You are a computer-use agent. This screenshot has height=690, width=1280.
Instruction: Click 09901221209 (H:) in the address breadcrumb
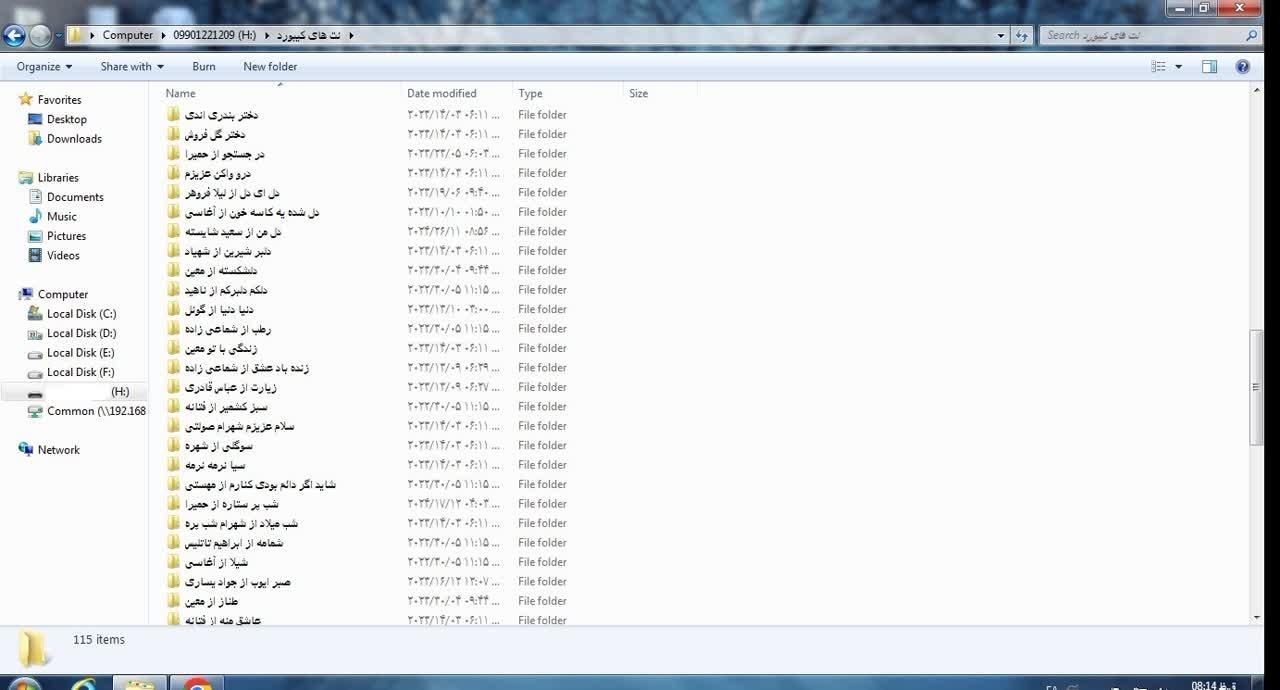(x=214, y=35)
